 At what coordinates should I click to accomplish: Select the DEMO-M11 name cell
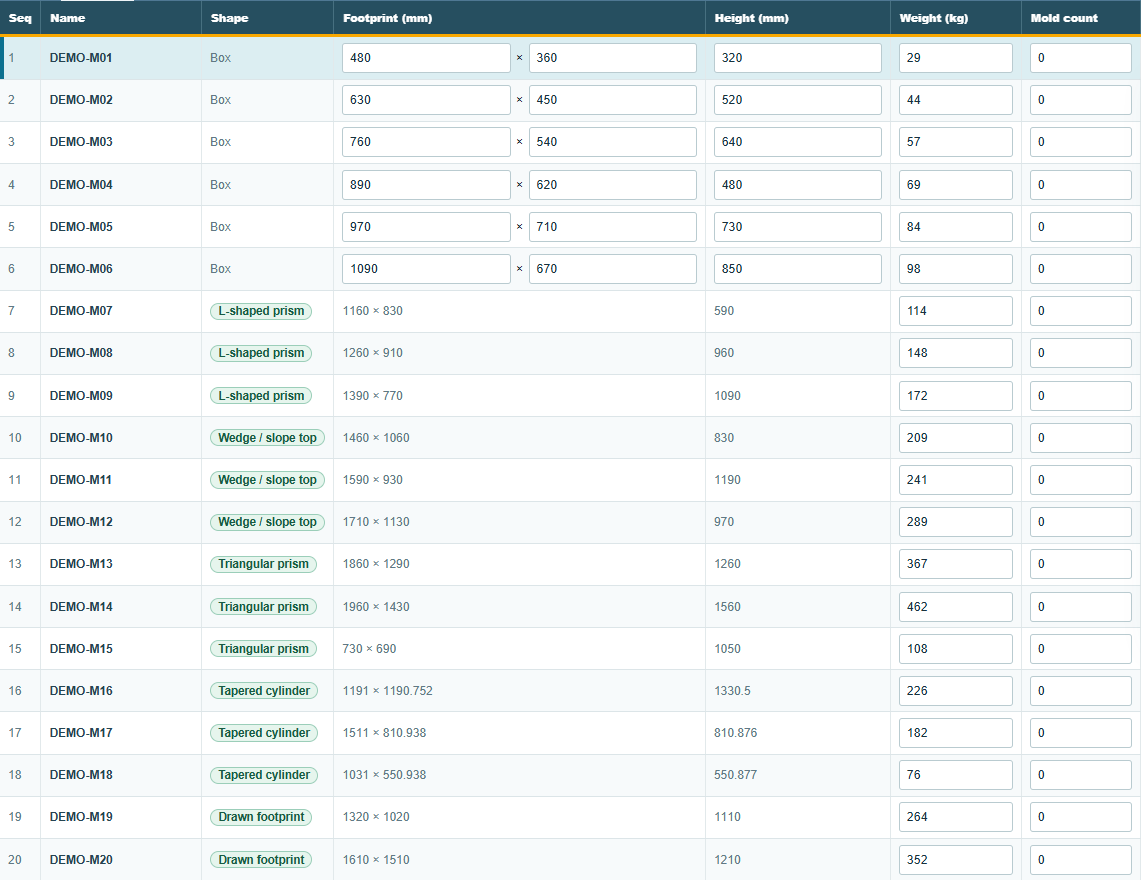click(121, 480)
